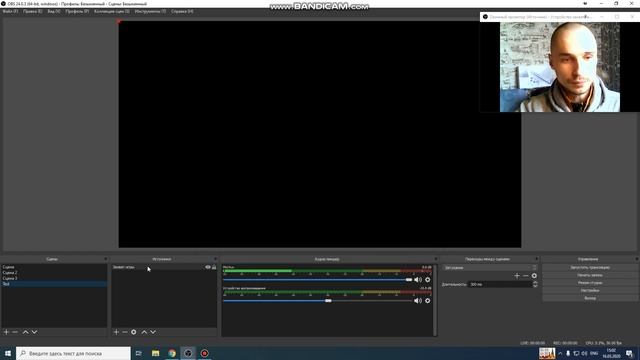Open the Settings button in Controls
Screen dimensions: 640x360
point(590,290)
